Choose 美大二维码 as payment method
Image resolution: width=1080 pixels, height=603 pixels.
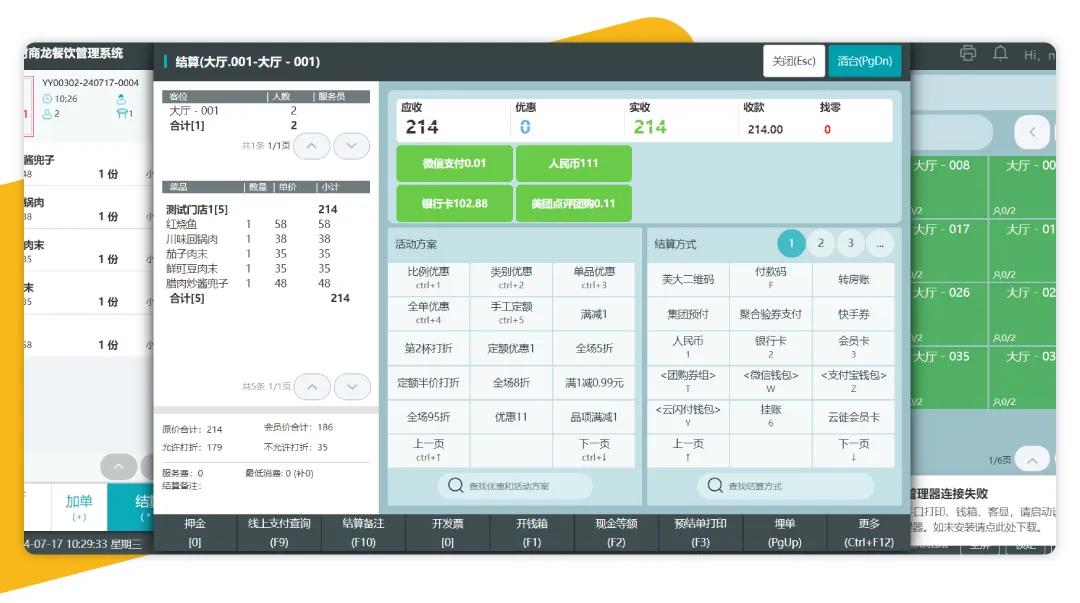coord(688,279)
